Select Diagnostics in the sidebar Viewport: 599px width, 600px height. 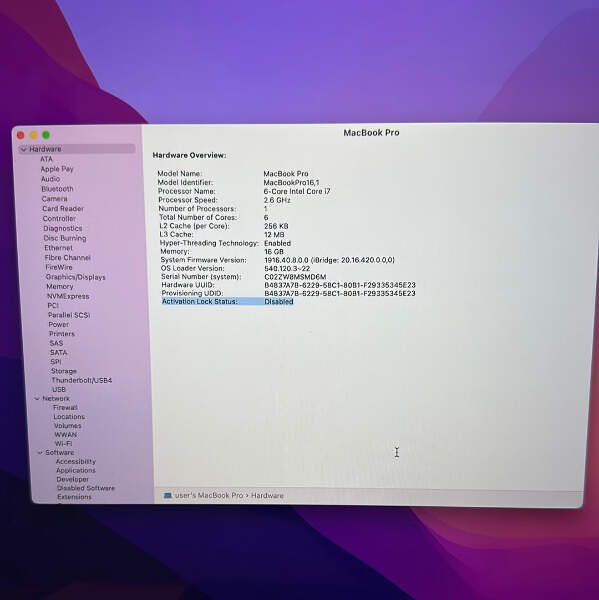pyautogui.click(x=62, y=228)
